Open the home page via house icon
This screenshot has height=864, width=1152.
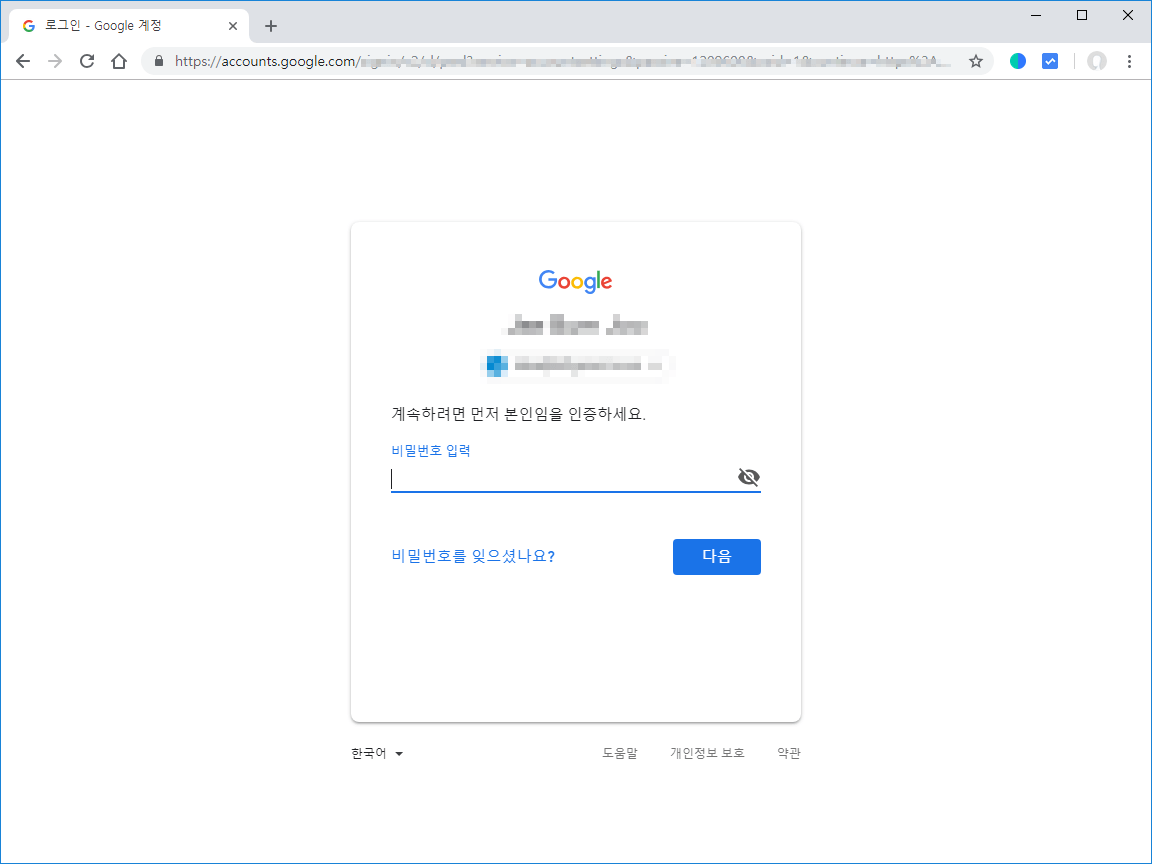pyautogui.click(x=119, y=61)
